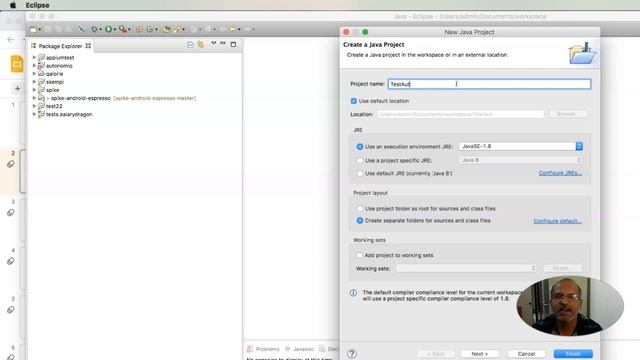Screen dimensions: 640x360
Task: Select Use project folder as root
Action: coord(360,209)
